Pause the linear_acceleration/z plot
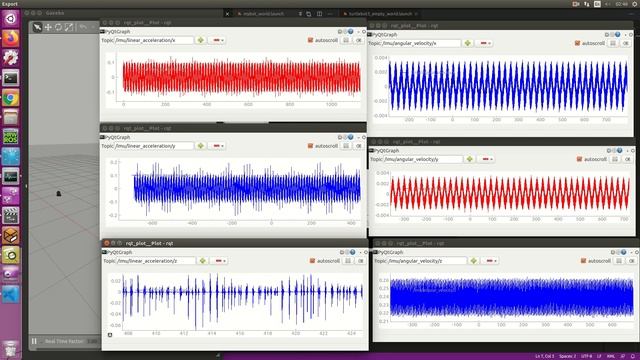640x360 pixels. pos(348,260)
